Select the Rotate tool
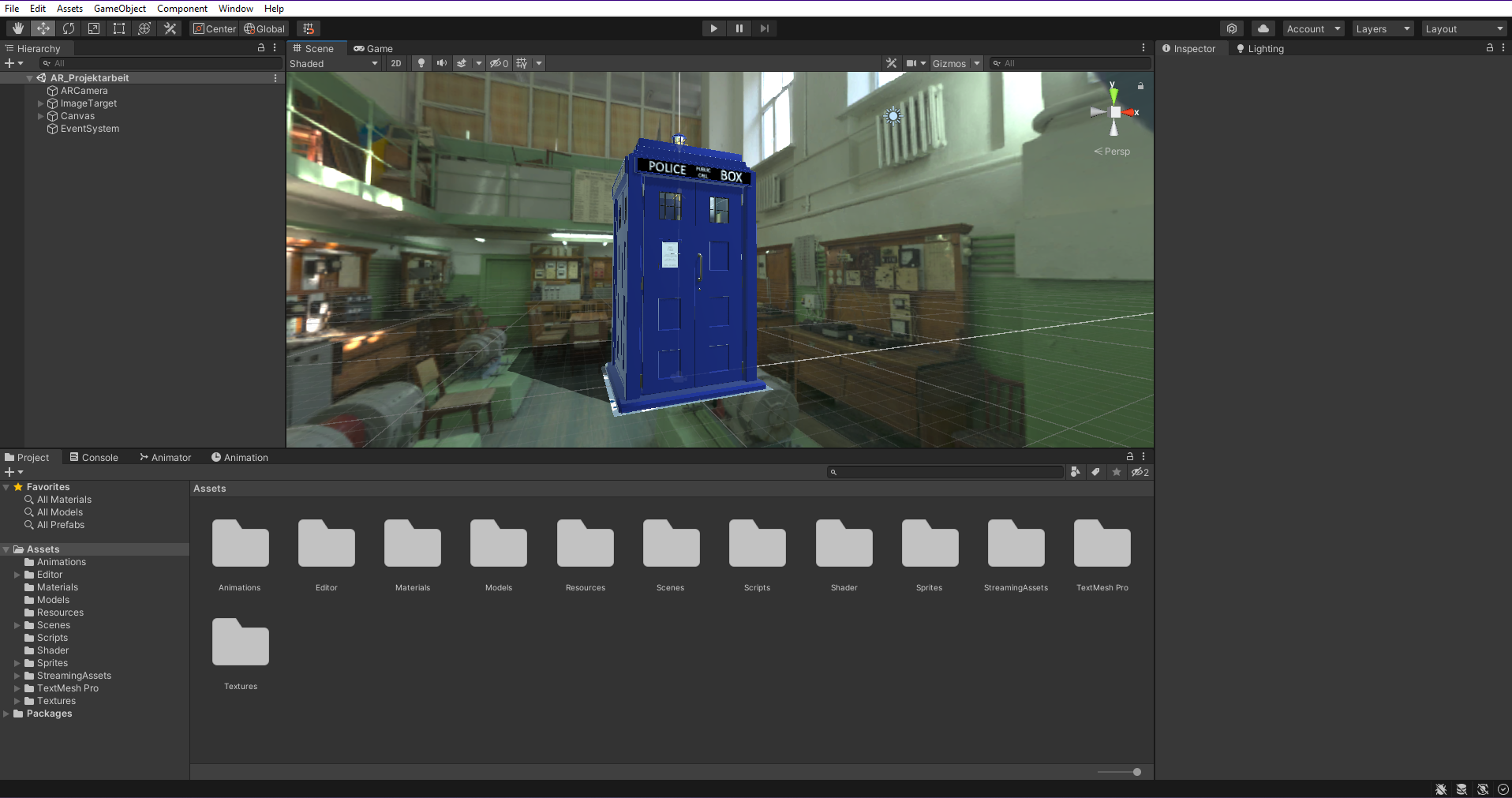The image size is (1512, 798). click(68, 28)
